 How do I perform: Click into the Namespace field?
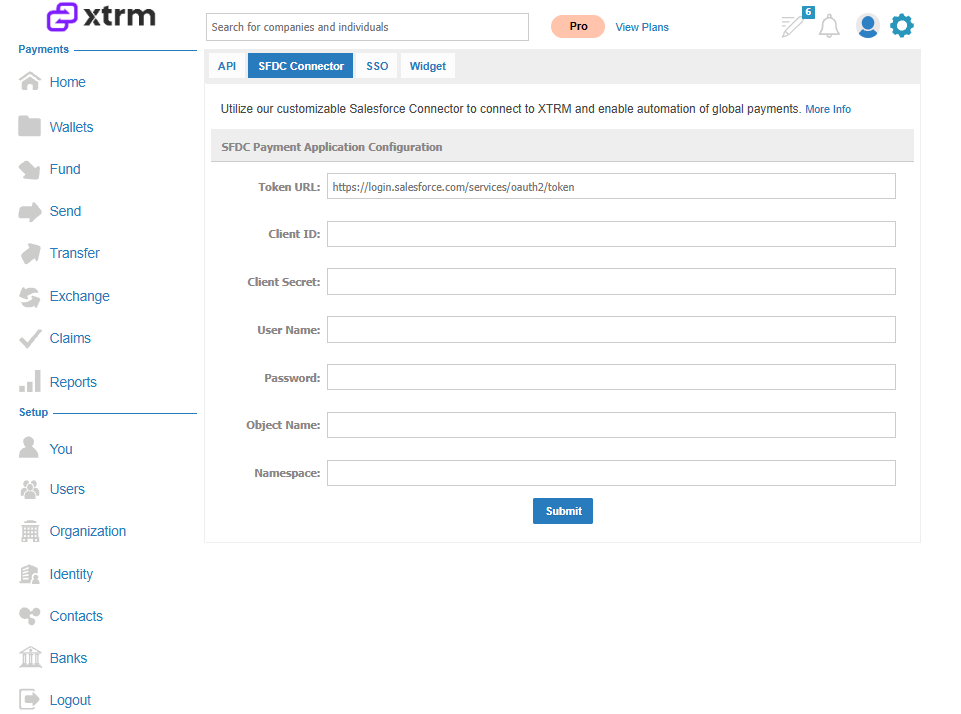tap(611, 473)
